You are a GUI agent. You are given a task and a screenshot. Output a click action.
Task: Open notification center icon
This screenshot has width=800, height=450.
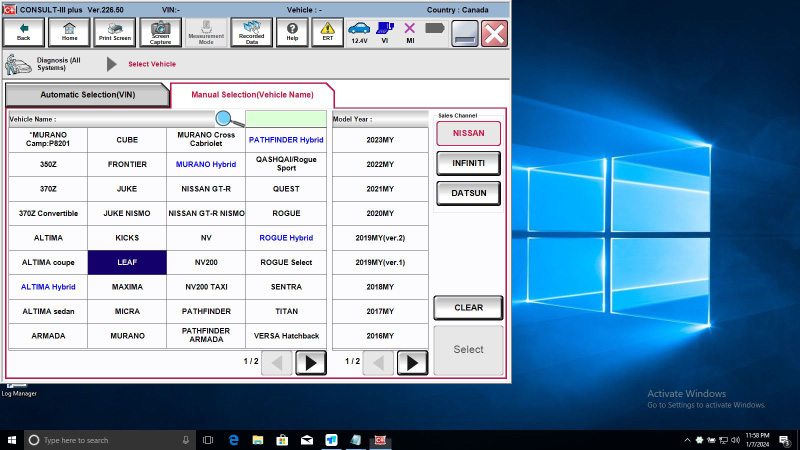click(785, 440)
